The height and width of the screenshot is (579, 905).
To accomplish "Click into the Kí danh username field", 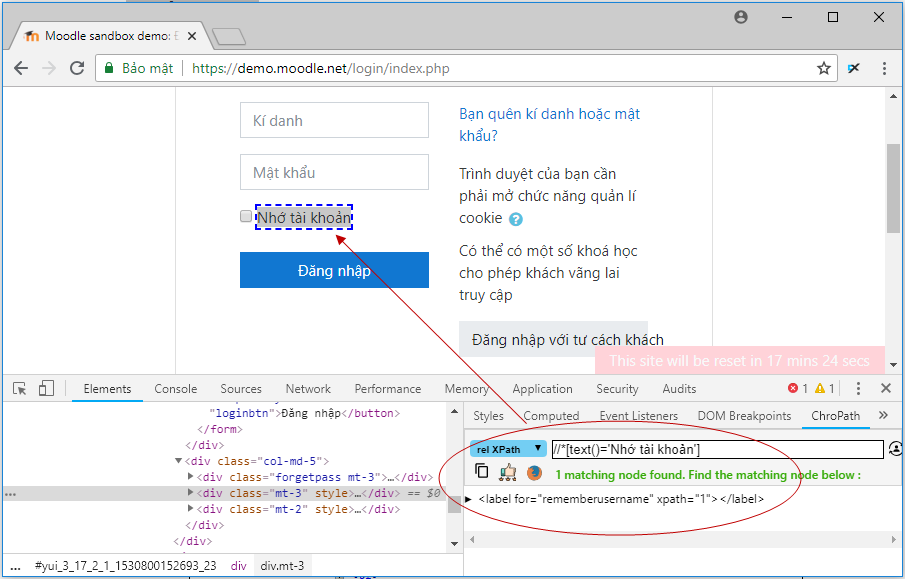I will pos(334,120).
